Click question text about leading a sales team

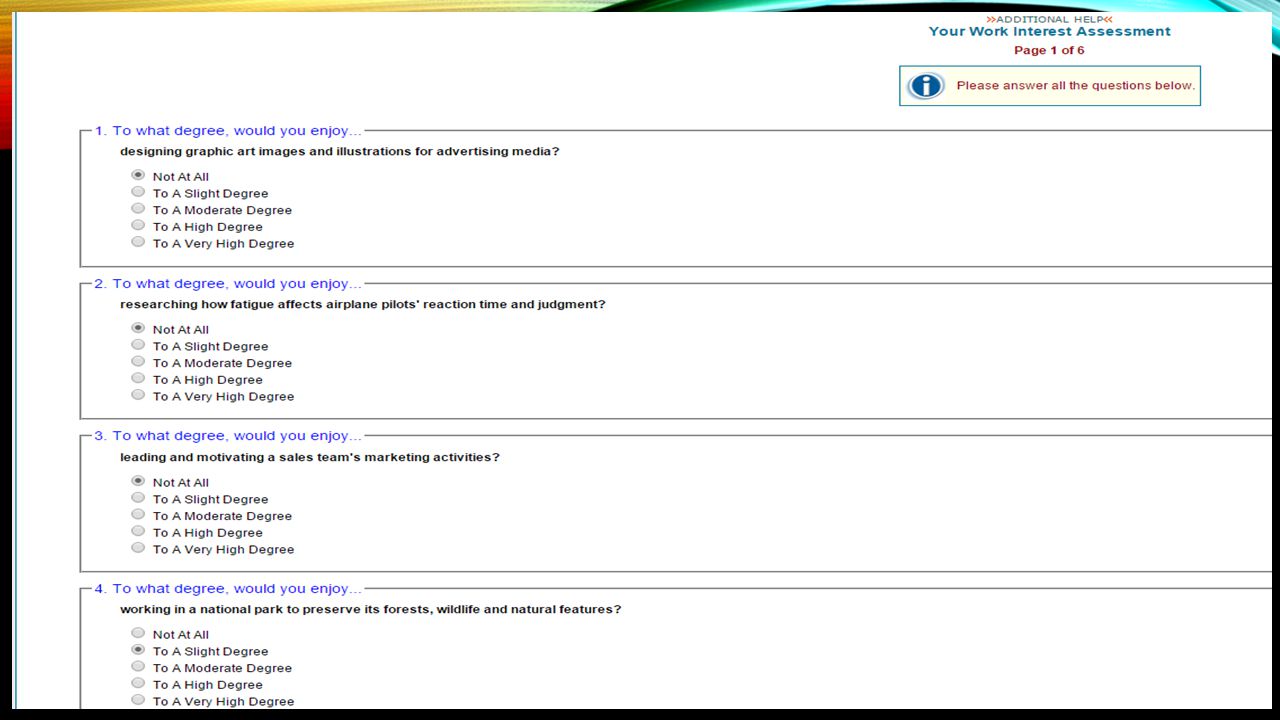[310, 458]
